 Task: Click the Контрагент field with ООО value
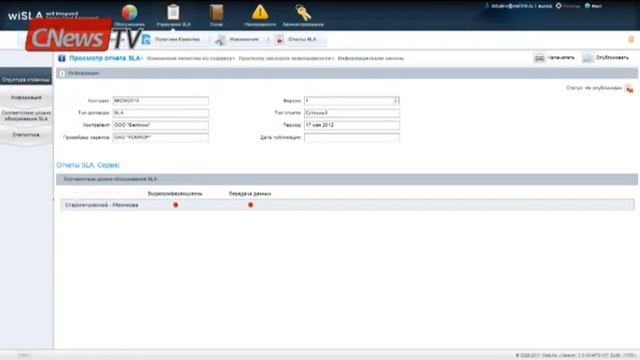pos(160,125)
